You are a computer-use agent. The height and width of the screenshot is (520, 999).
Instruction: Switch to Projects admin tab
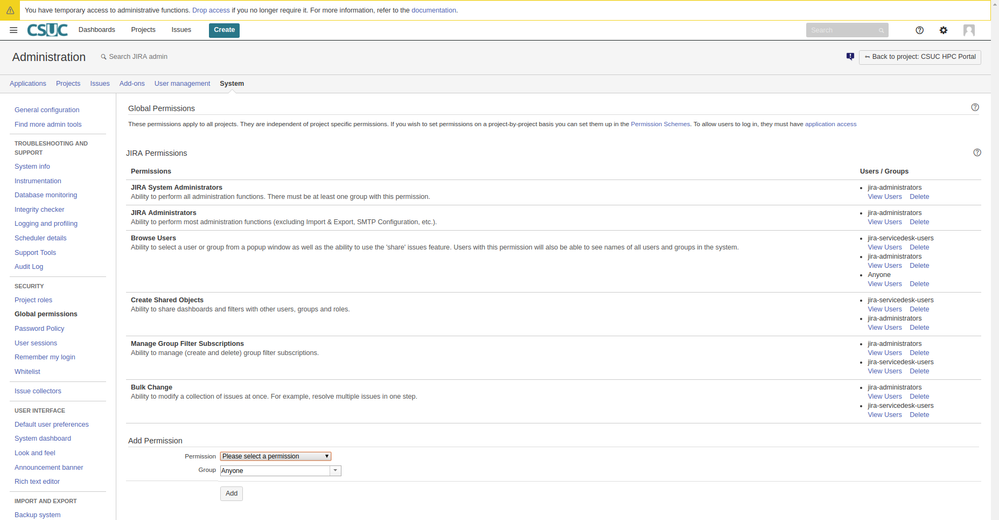tap(68, 83)
